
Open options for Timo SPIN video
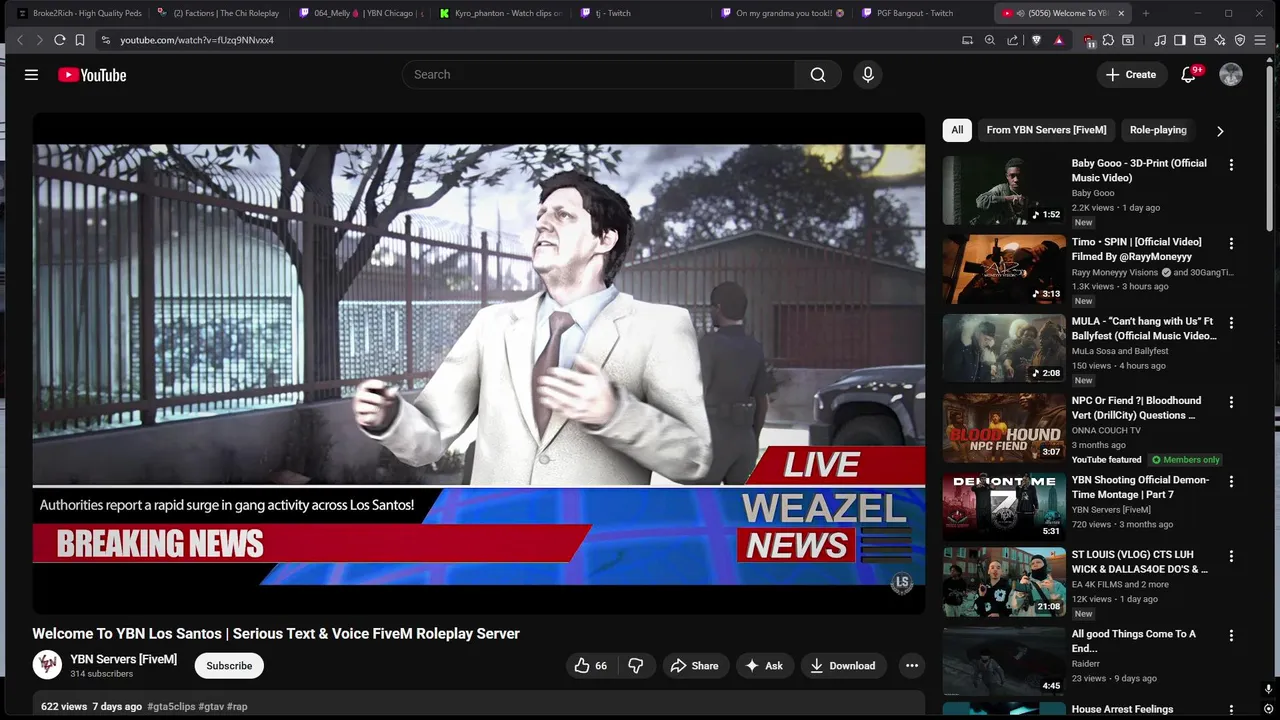[x=1231, y=243]
